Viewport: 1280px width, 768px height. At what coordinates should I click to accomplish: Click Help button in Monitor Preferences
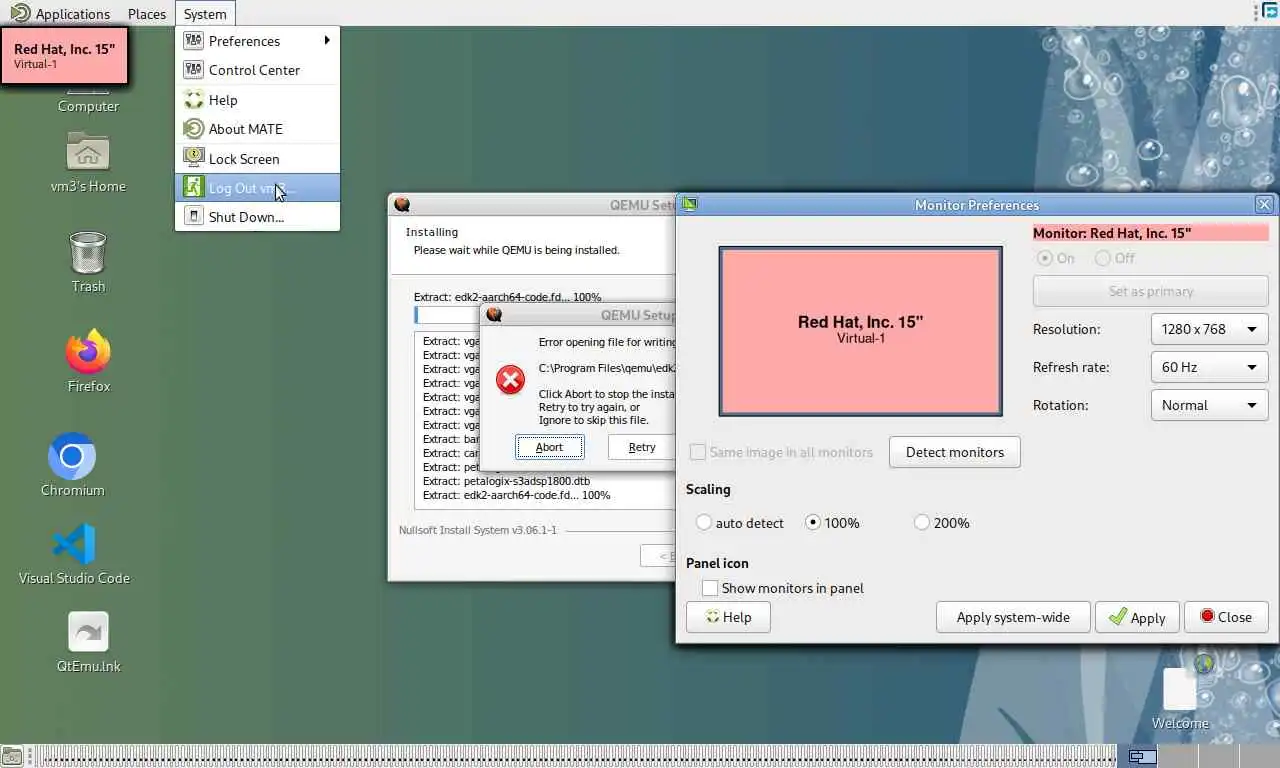click(728, 617)
